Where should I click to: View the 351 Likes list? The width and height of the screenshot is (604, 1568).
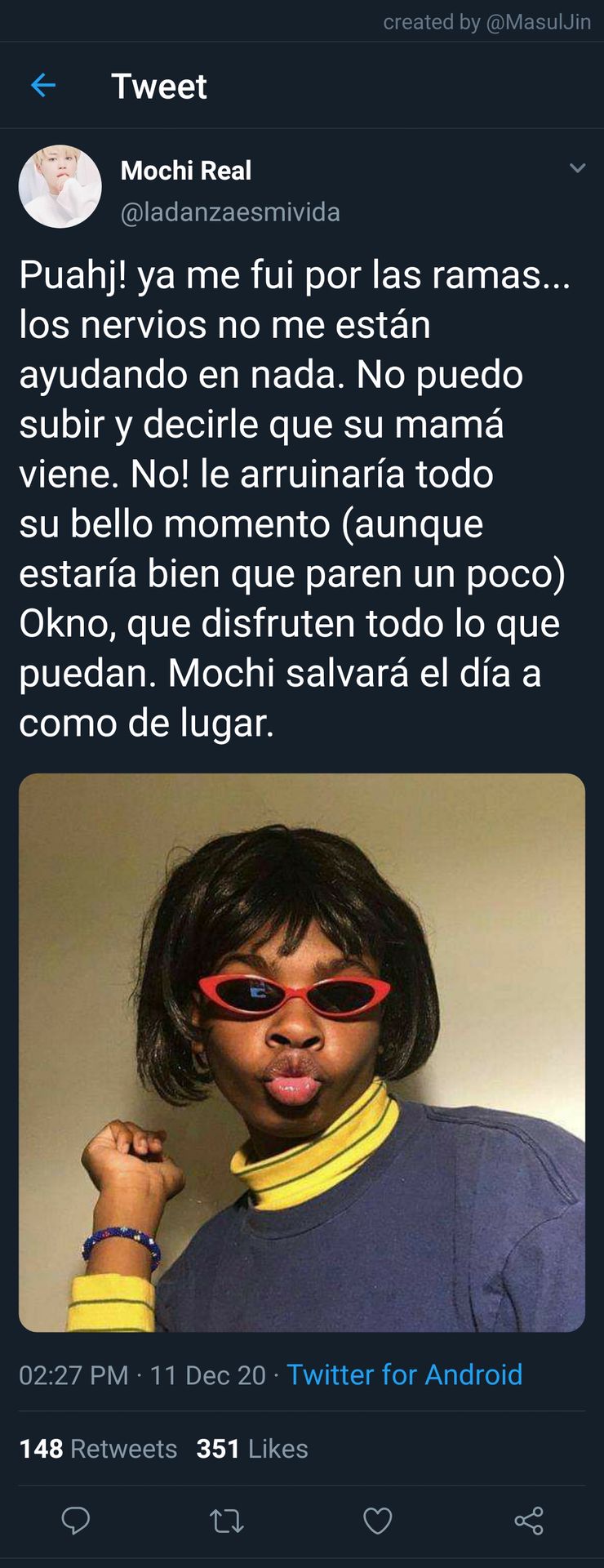click(x=252, y=1448)
